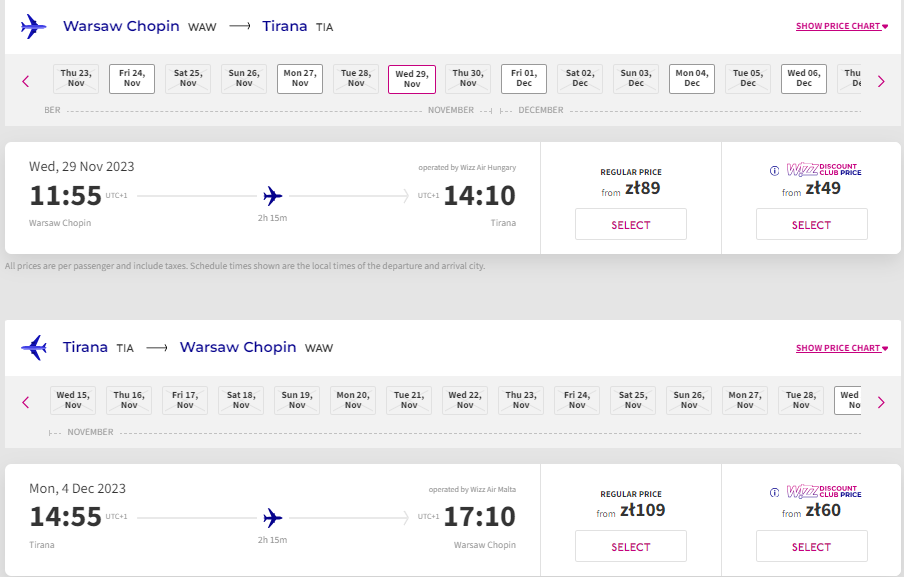This screenshot has width=904, height=577.
Task: Click info icon beside return Wizz Discount Club price
Action: [774, 492]
